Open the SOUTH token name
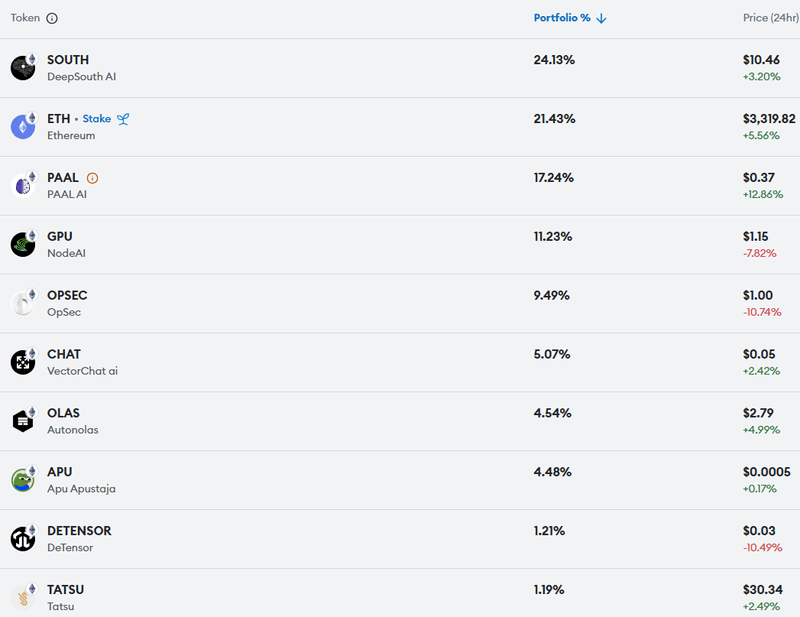 68,60
